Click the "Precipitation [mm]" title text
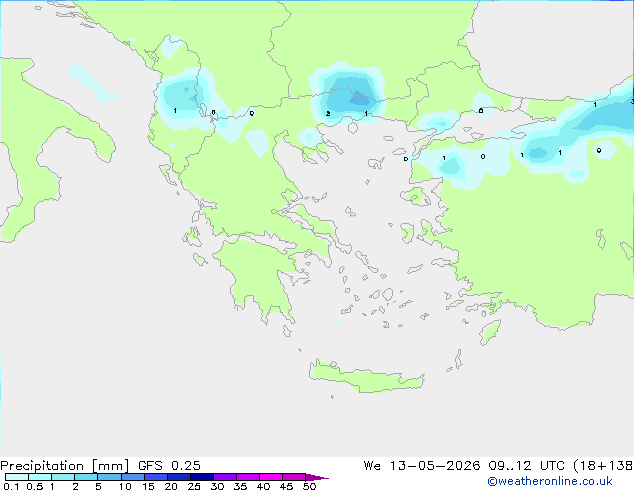The width and height of the screenshot is (634, 490). coord(64,466)
